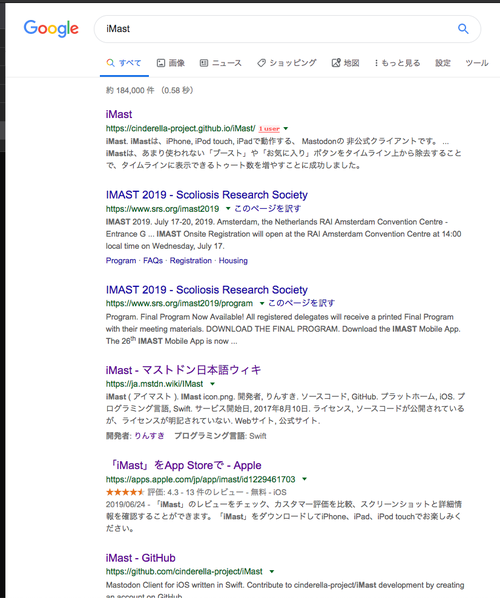Open the もっと見る menu

(x=397, y=63)
